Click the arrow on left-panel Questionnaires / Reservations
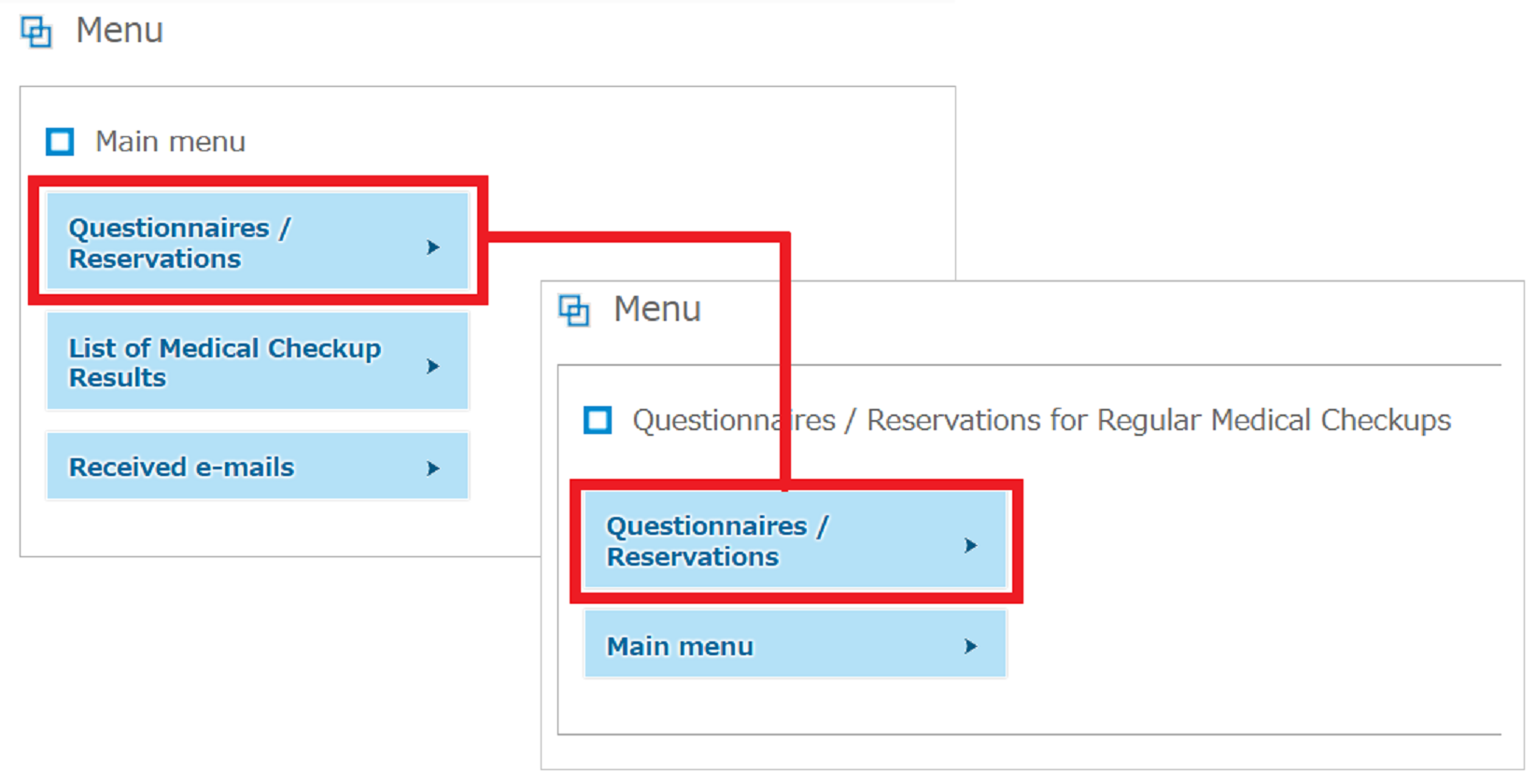This screenshot has height=784, width=1536. pos(432,247)
